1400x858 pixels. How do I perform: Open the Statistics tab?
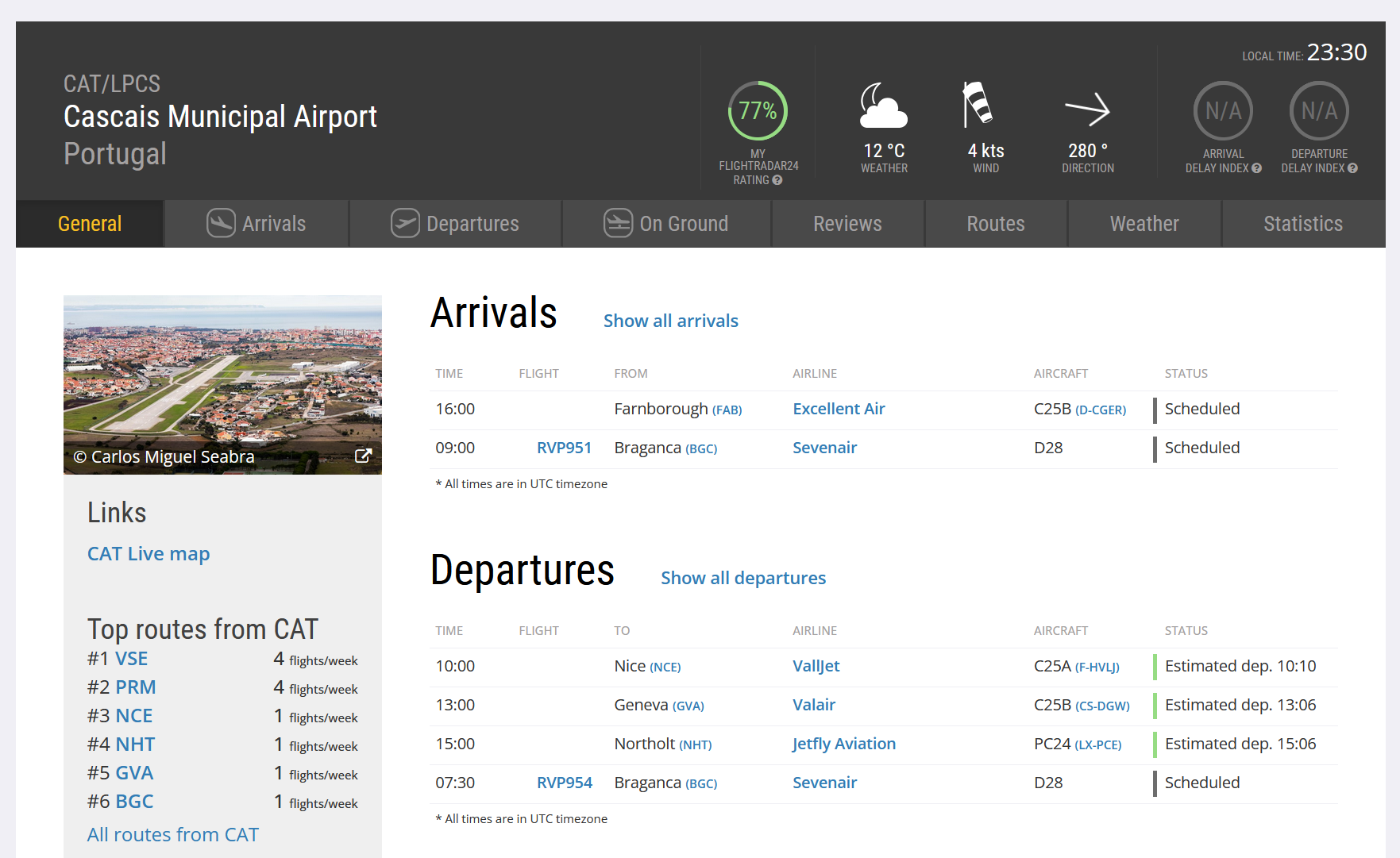pyautogui.click(x=1303, y=224)
